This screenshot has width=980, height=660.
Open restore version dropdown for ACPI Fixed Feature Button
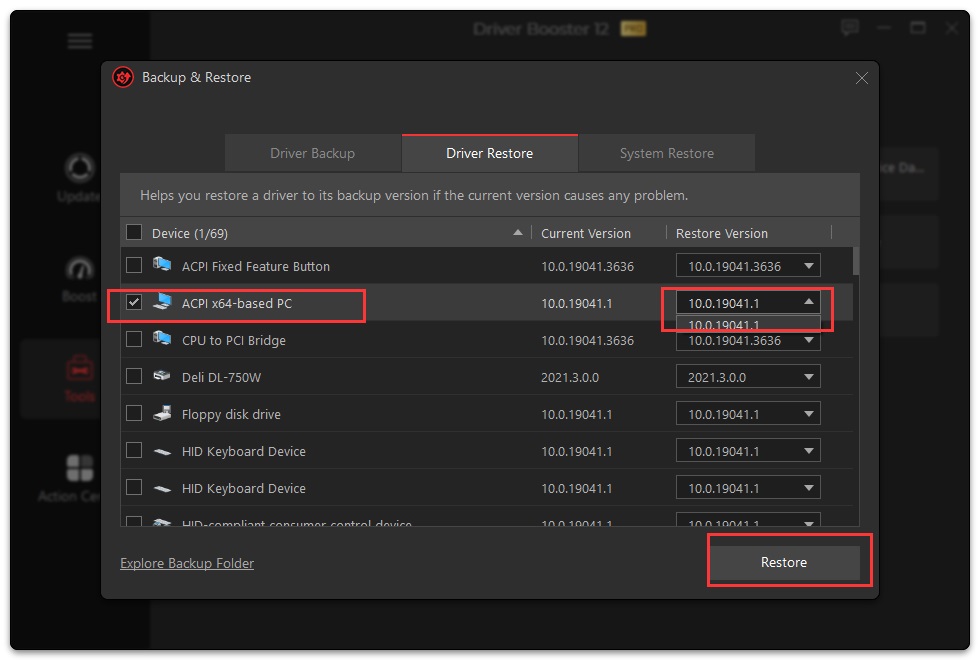[x=748, y=266]
